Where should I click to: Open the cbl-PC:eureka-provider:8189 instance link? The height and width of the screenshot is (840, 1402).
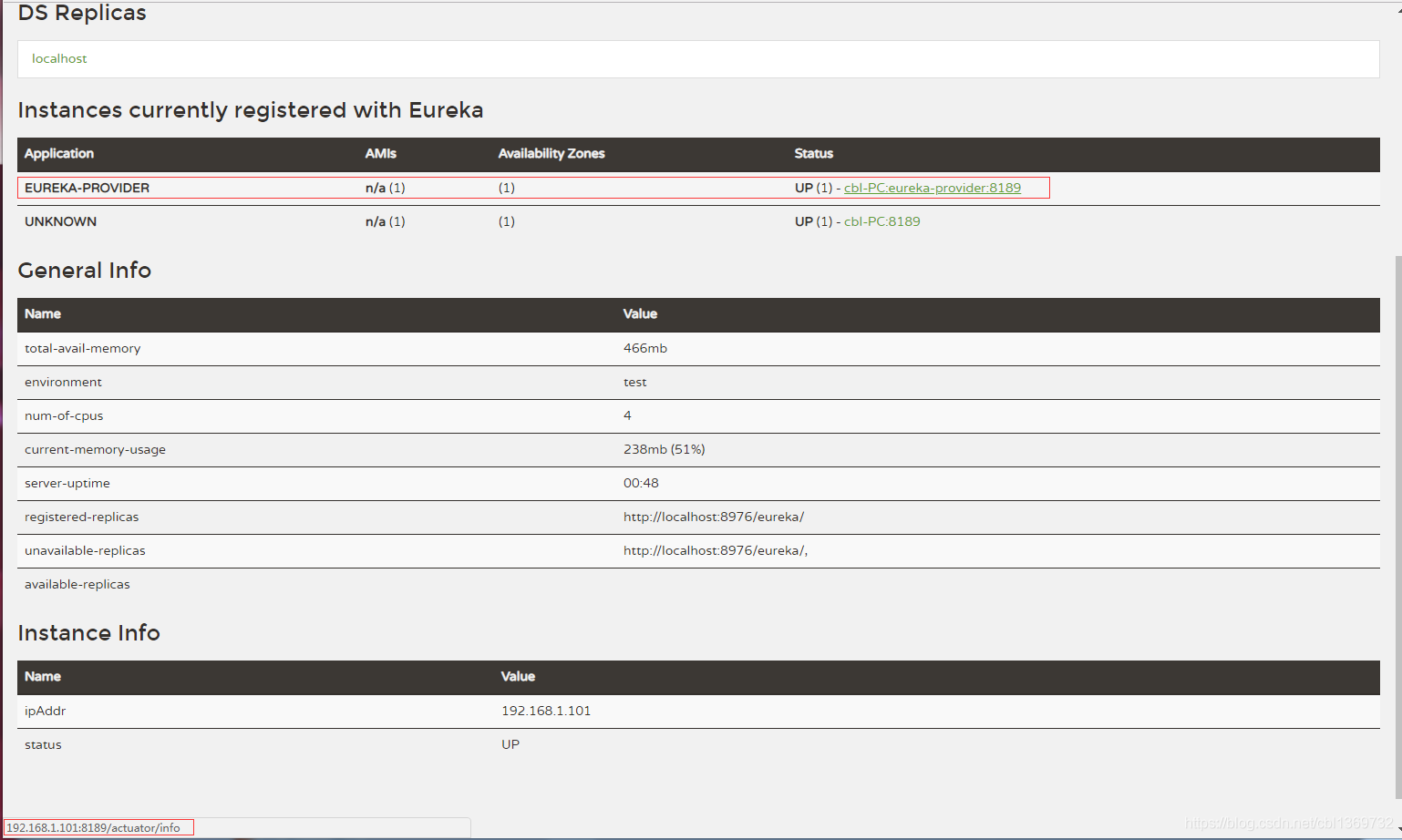[x=932, y=188]
